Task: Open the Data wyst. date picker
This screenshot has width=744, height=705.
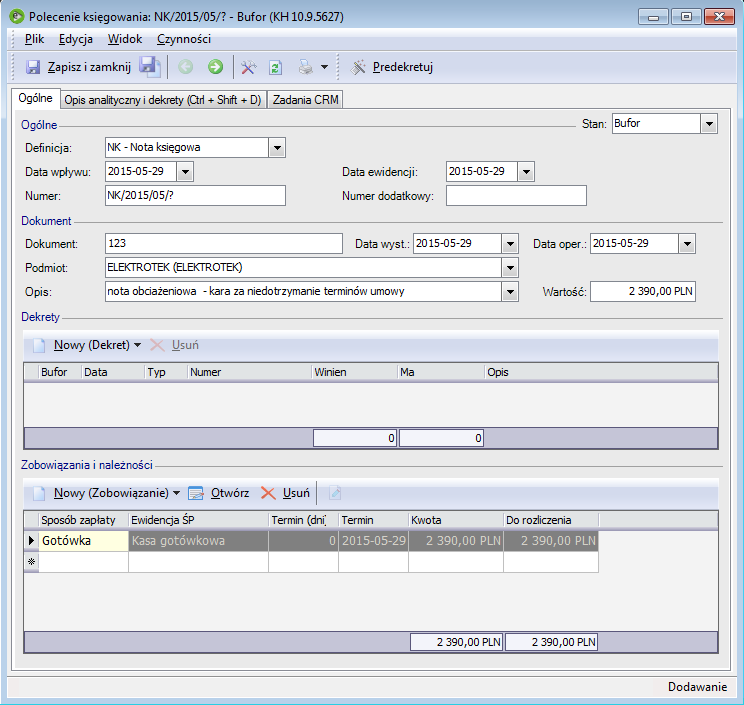Action: [x=510, y=244]
